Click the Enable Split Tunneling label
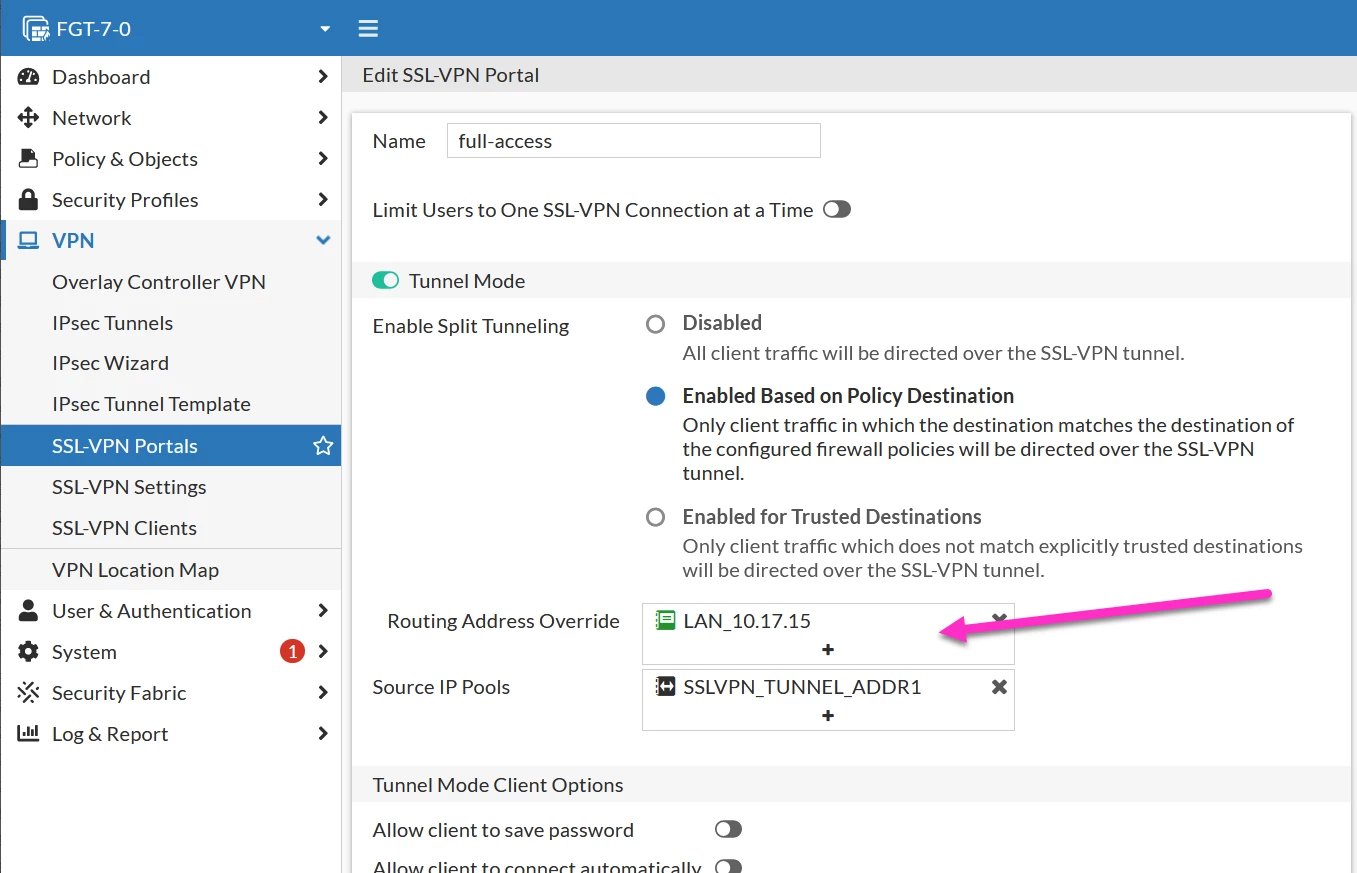Viewport: 1357px width, 873px height. tap(471, 326)
